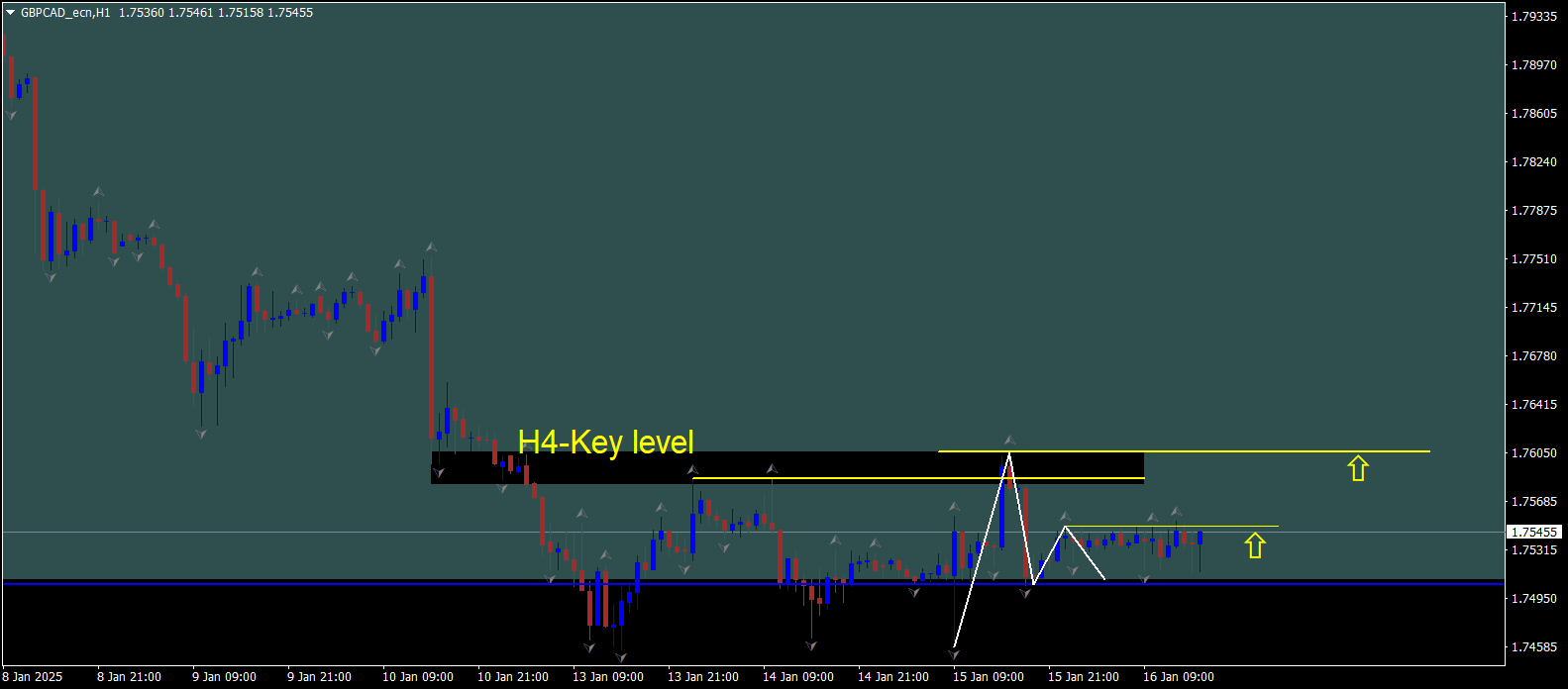Image resolution: width=1568 pixels, height=689 pixels.
Task: Click the 8 Jan 2025 date label
Action: [x=33, y=677]
